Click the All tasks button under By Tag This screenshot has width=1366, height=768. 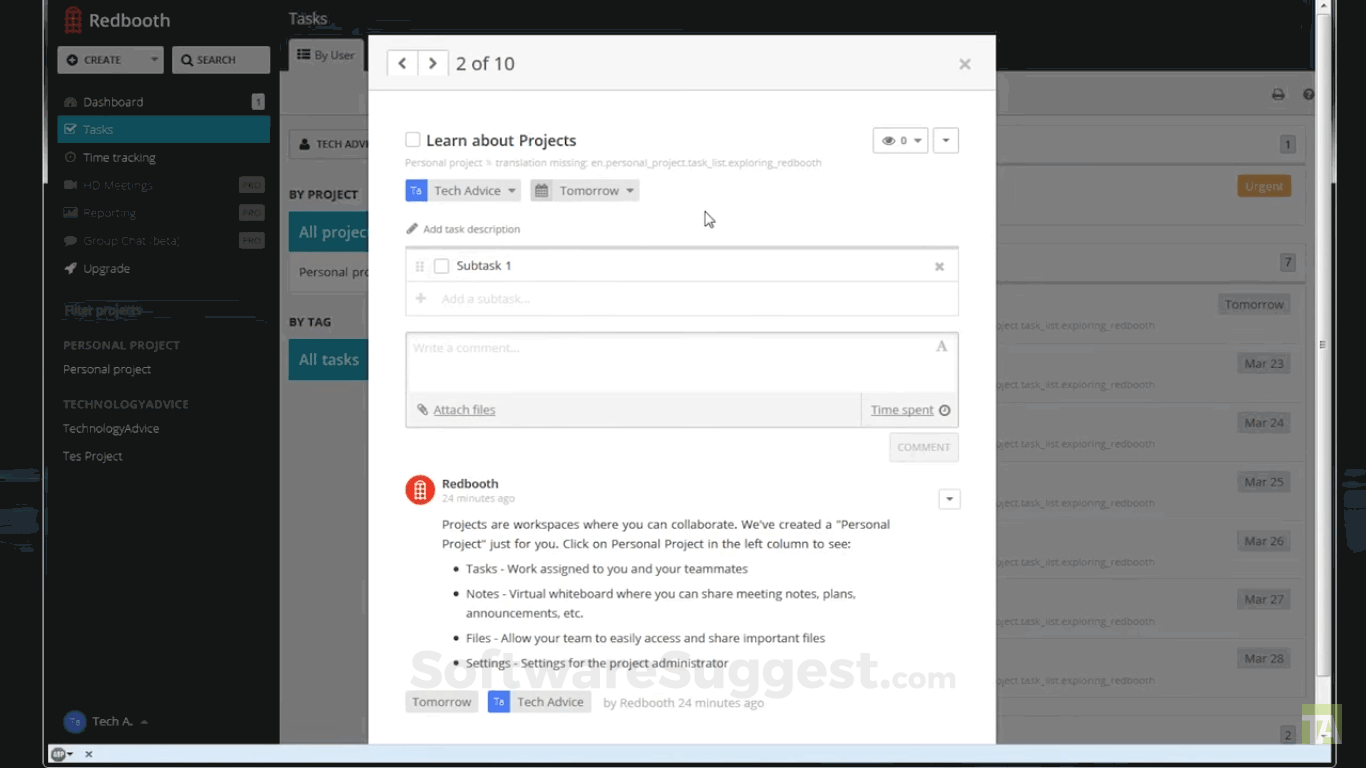point(328,359)
